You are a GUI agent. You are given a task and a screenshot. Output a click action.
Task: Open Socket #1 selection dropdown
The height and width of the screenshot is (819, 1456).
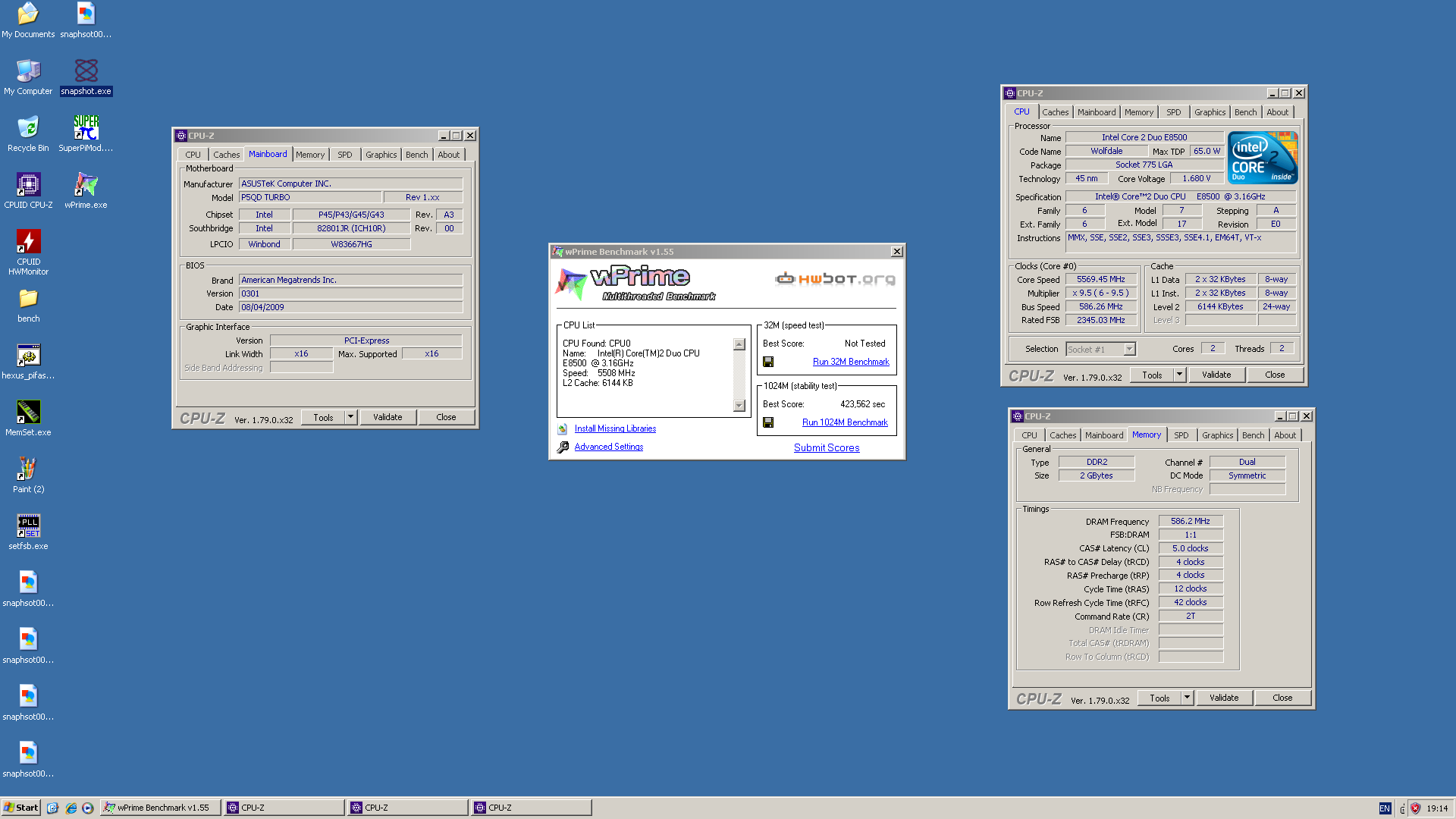coord(1129,350)
